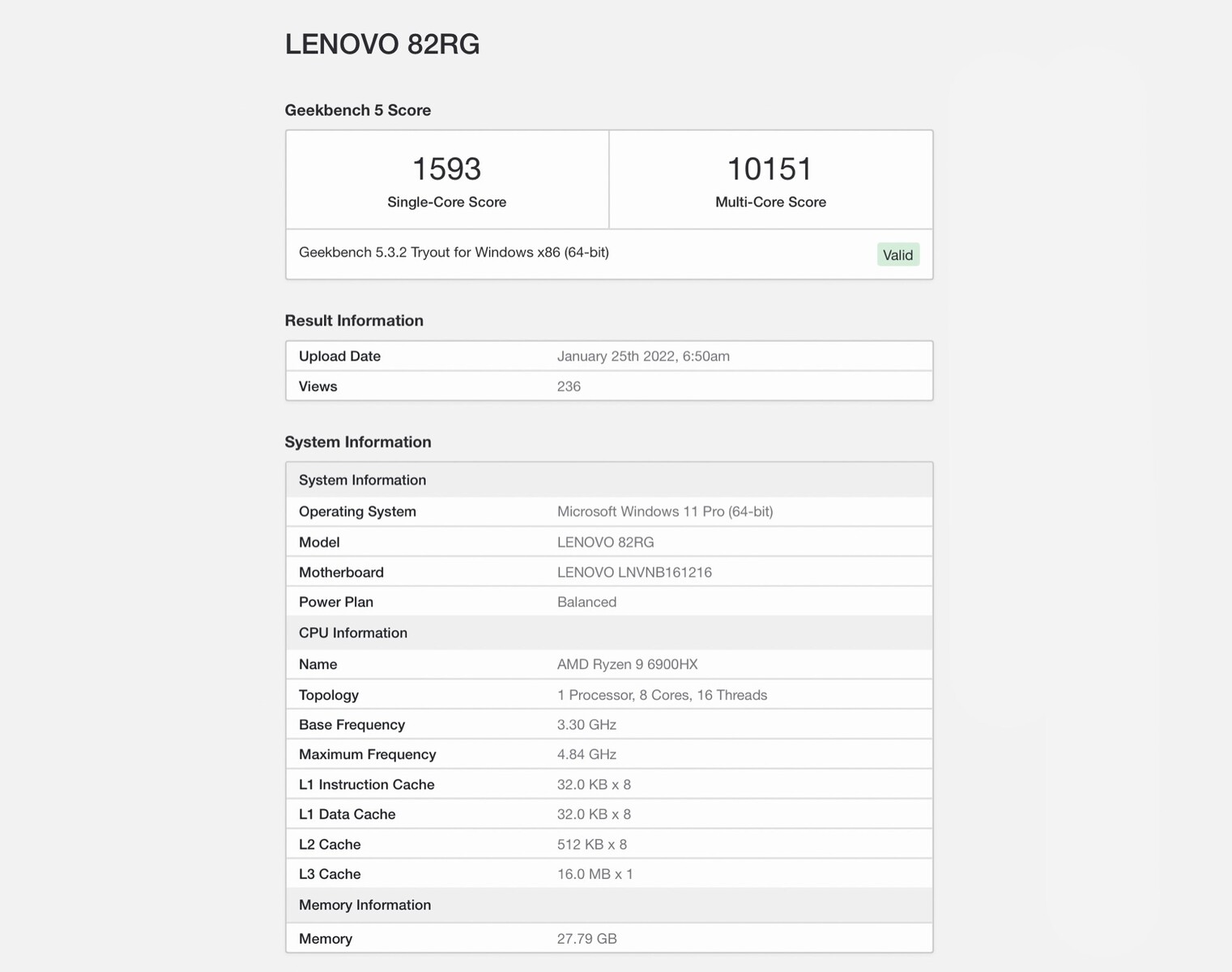Click the 16.0 MB x 1 value

[x=595, y=875]
